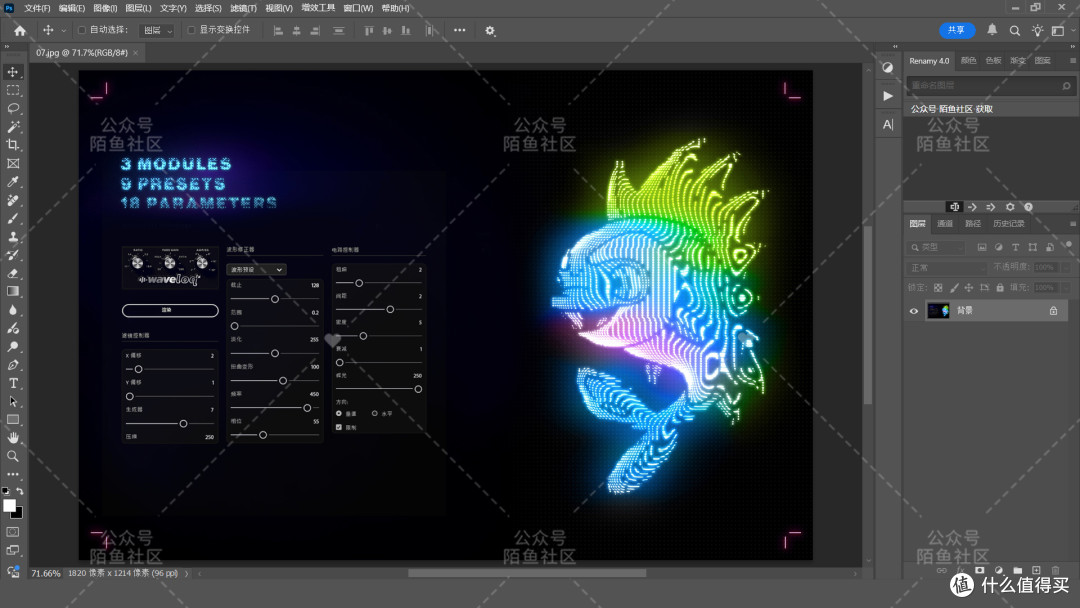Open the Layers panel flyout menu

[1072, 224]
